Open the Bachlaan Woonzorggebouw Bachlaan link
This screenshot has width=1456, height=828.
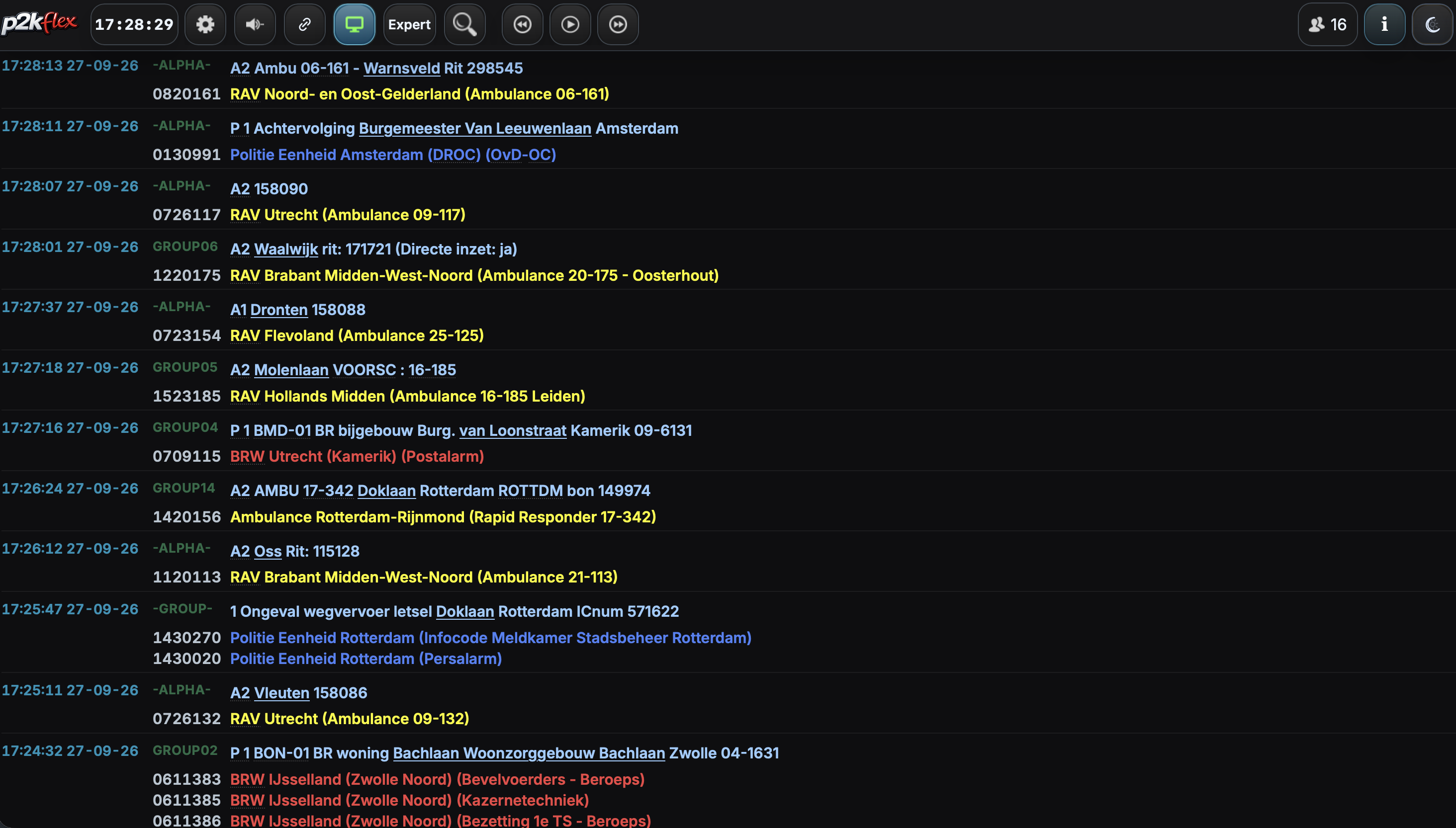529,753
